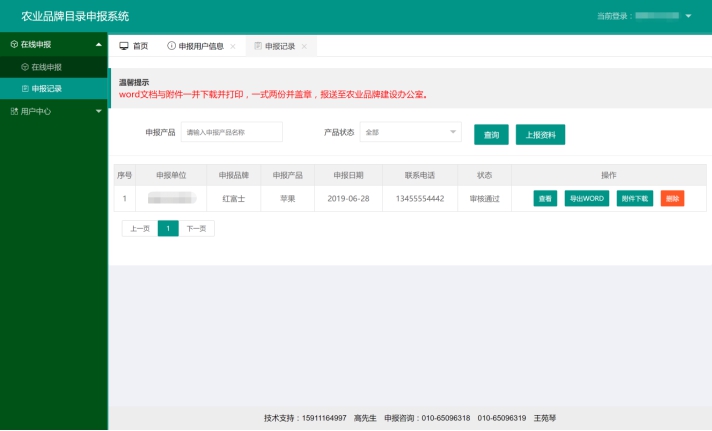Click the 农业品牌目录申报系统 title
The width and height of the screenshot is (712, 431).
click(x=75, y=16)
